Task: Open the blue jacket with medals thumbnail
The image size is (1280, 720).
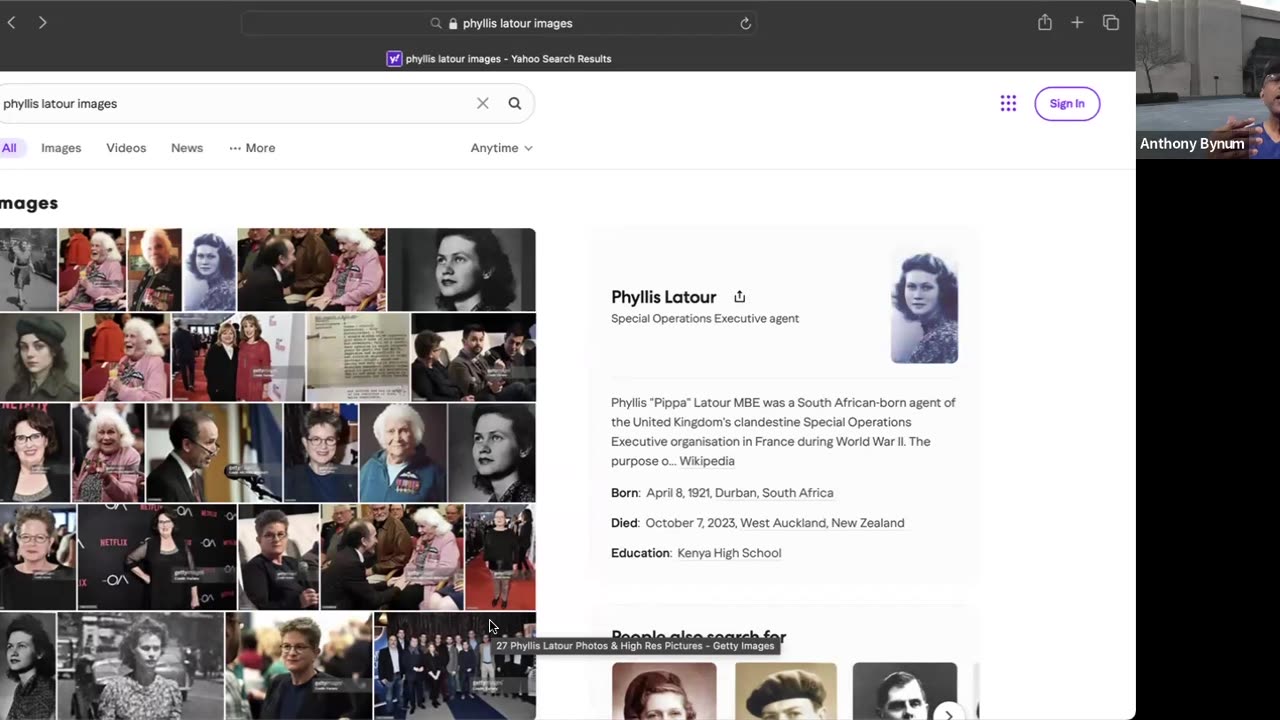Action: click(x=403, y=453)
